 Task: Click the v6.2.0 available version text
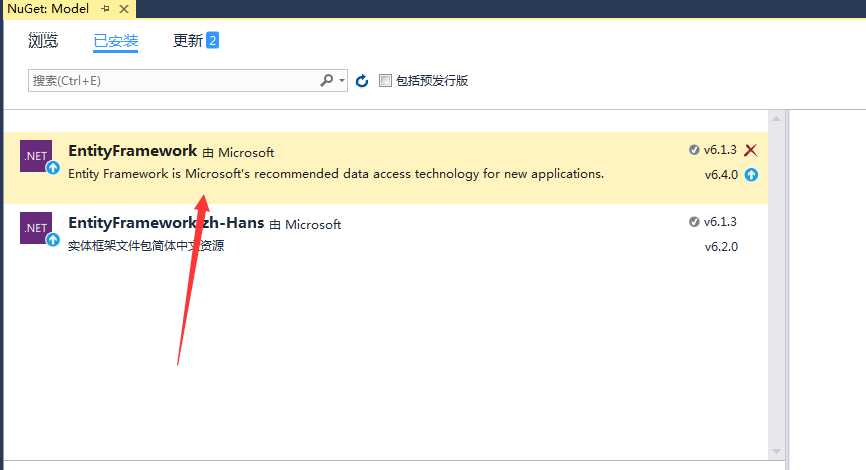[x=721, y=246]
